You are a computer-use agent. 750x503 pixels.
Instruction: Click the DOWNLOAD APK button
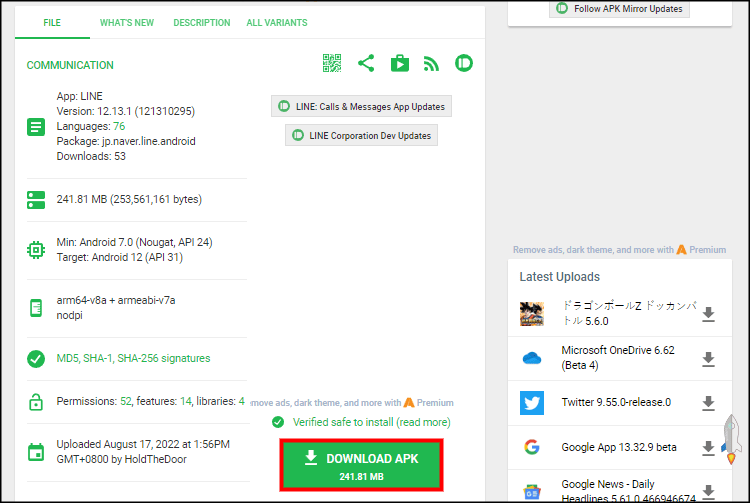pyautogui.click(x=362, y=465)
